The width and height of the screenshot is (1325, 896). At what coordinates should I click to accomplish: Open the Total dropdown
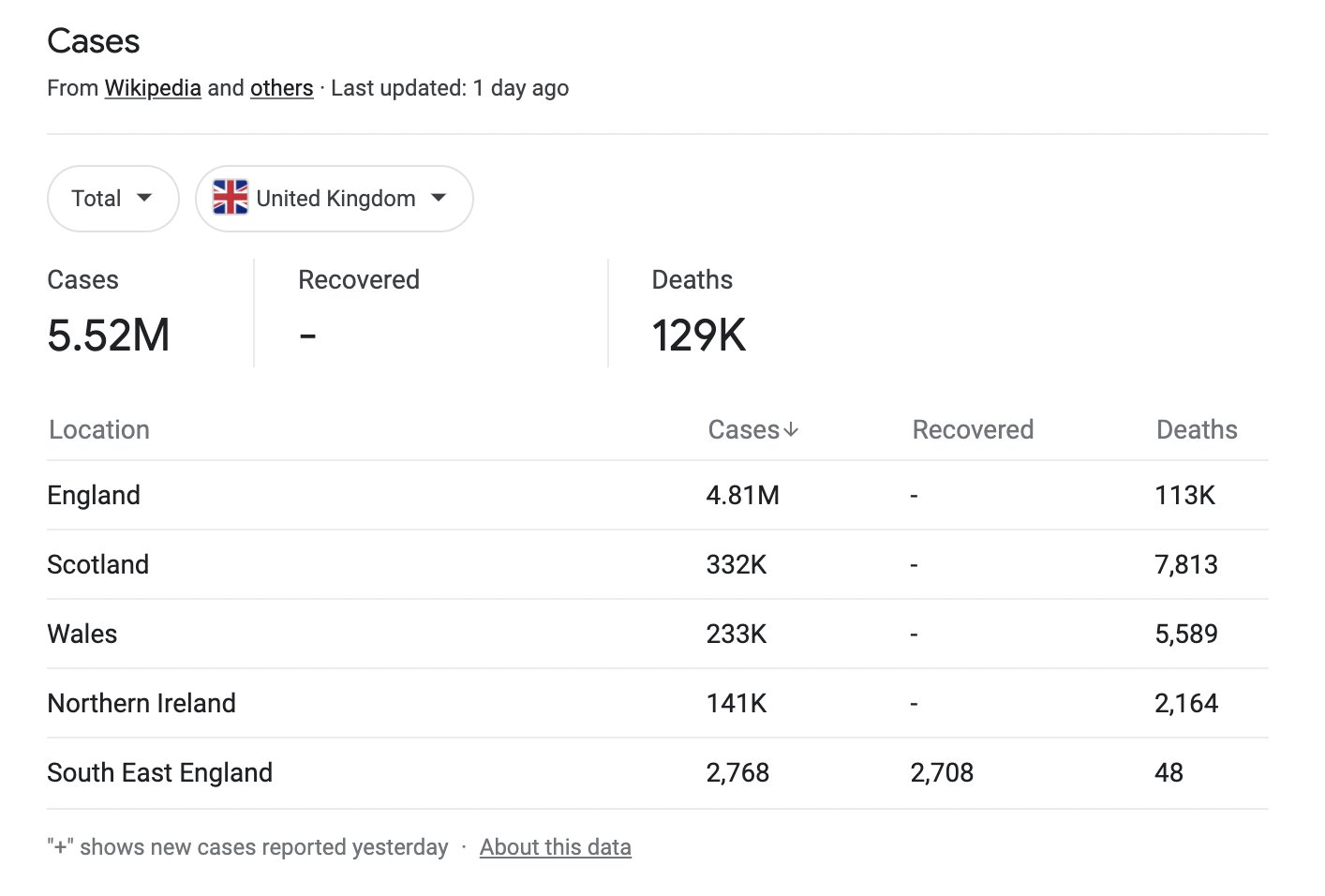pos(112,199)
